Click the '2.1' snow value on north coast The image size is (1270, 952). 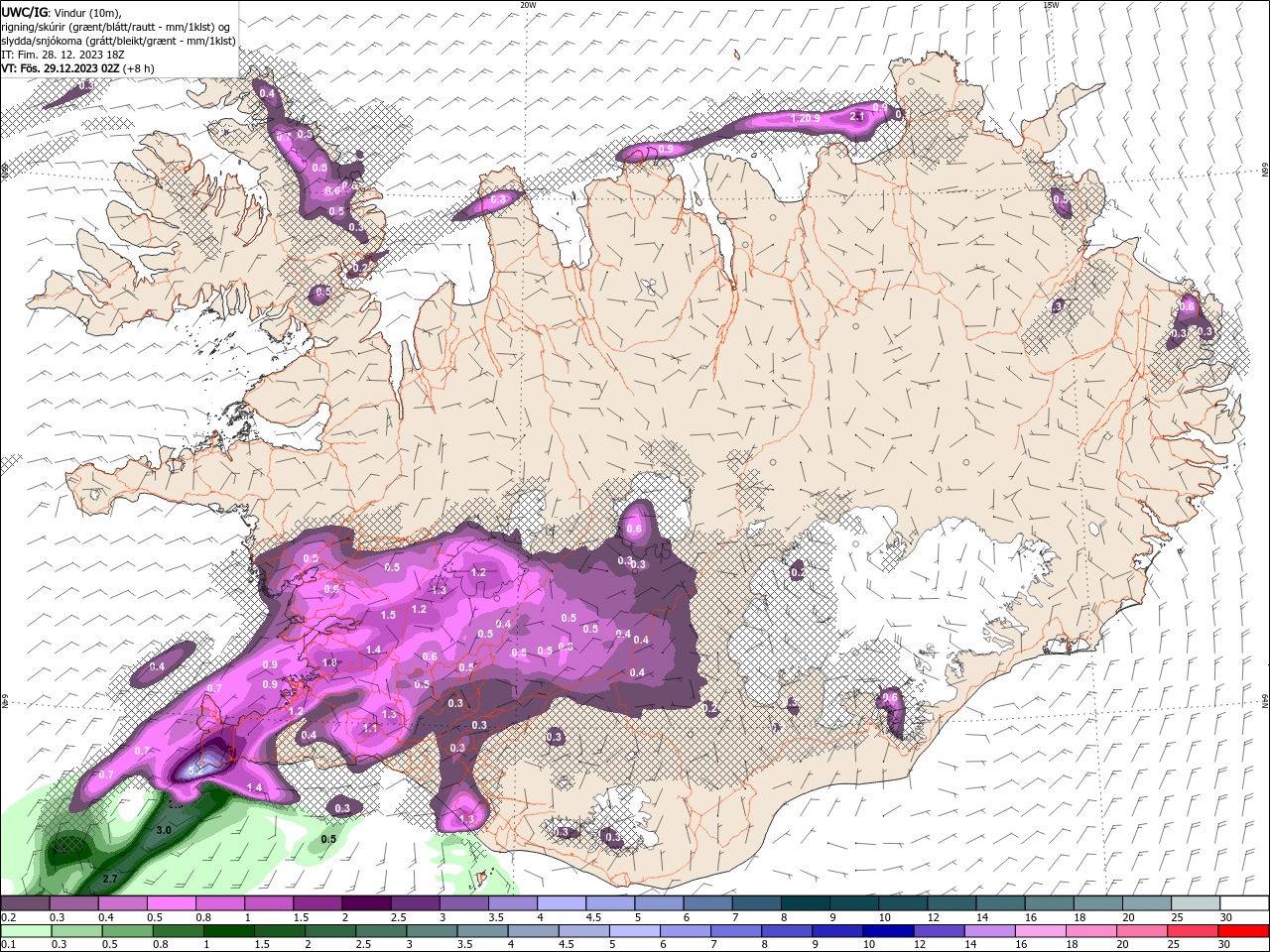(858, 116)
